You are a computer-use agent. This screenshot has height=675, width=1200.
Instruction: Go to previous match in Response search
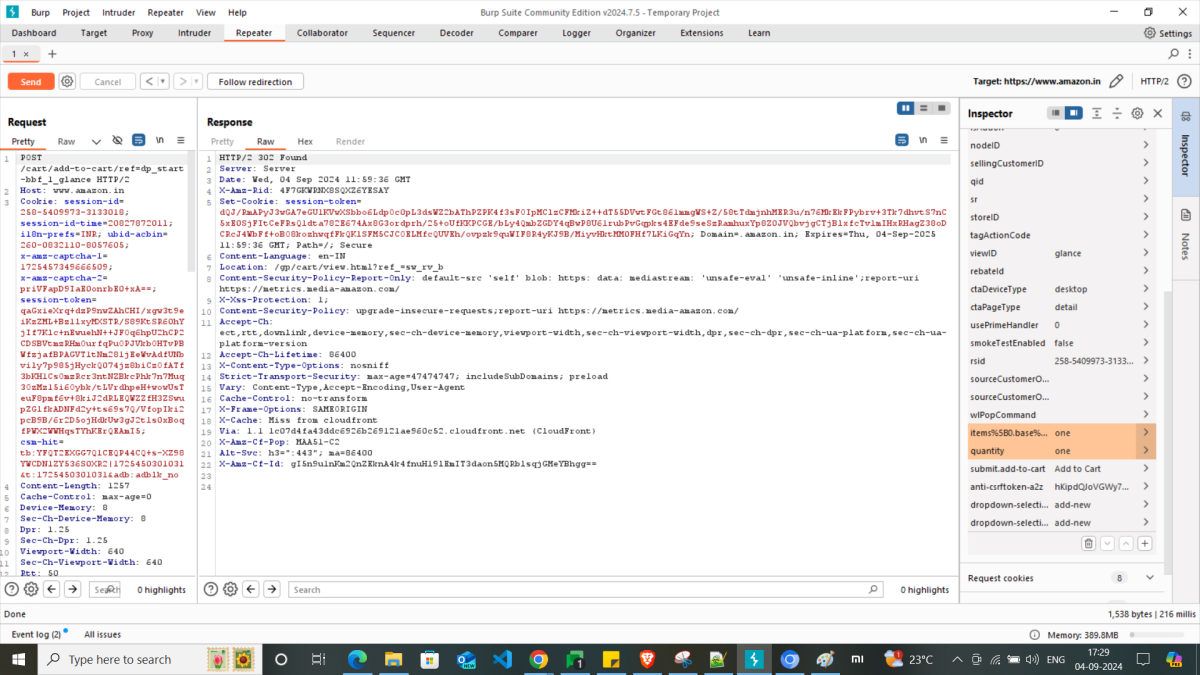251,590
